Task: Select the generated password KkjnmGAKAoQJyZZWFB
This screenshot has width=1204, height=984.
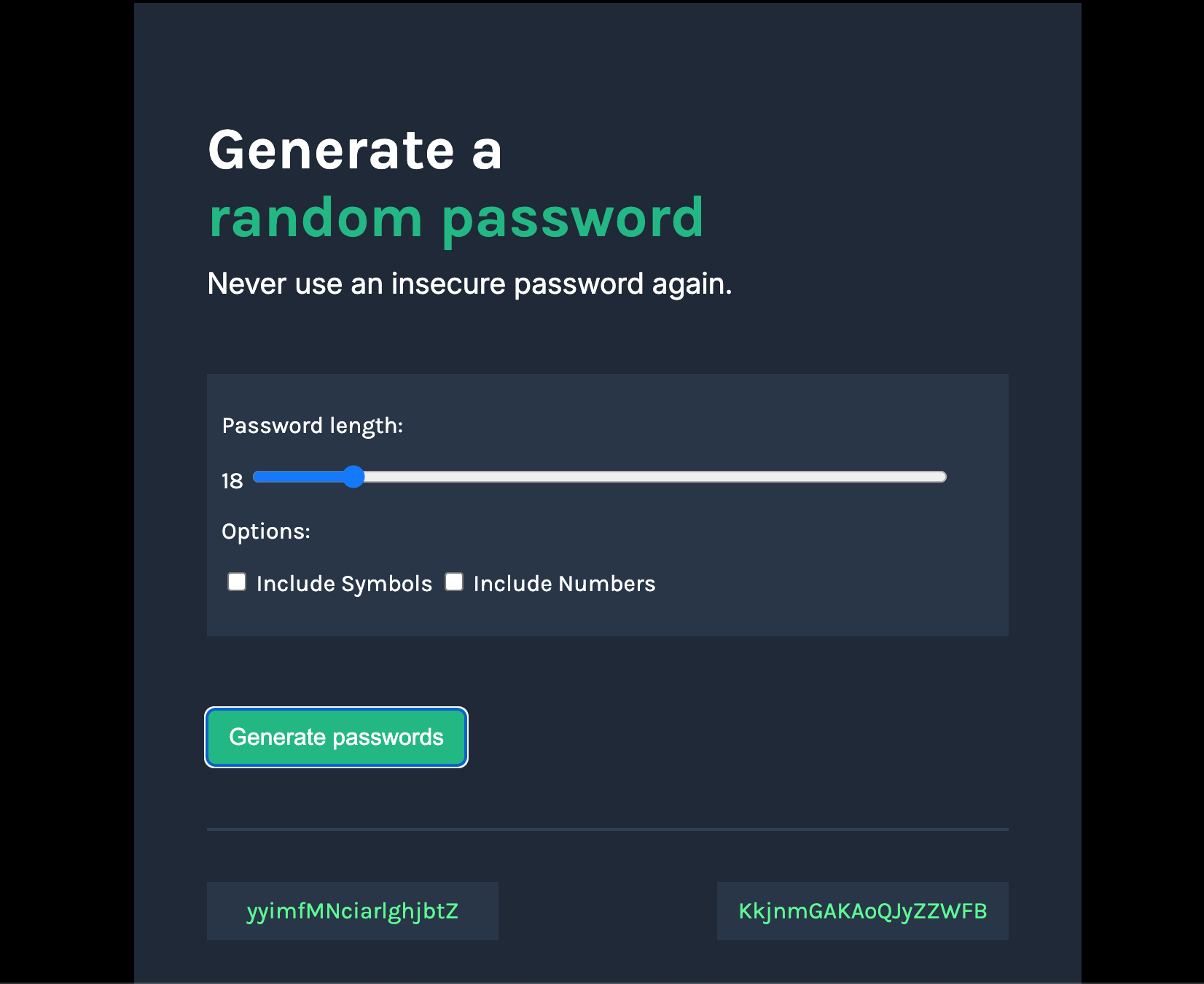Action: coord(862,910)
